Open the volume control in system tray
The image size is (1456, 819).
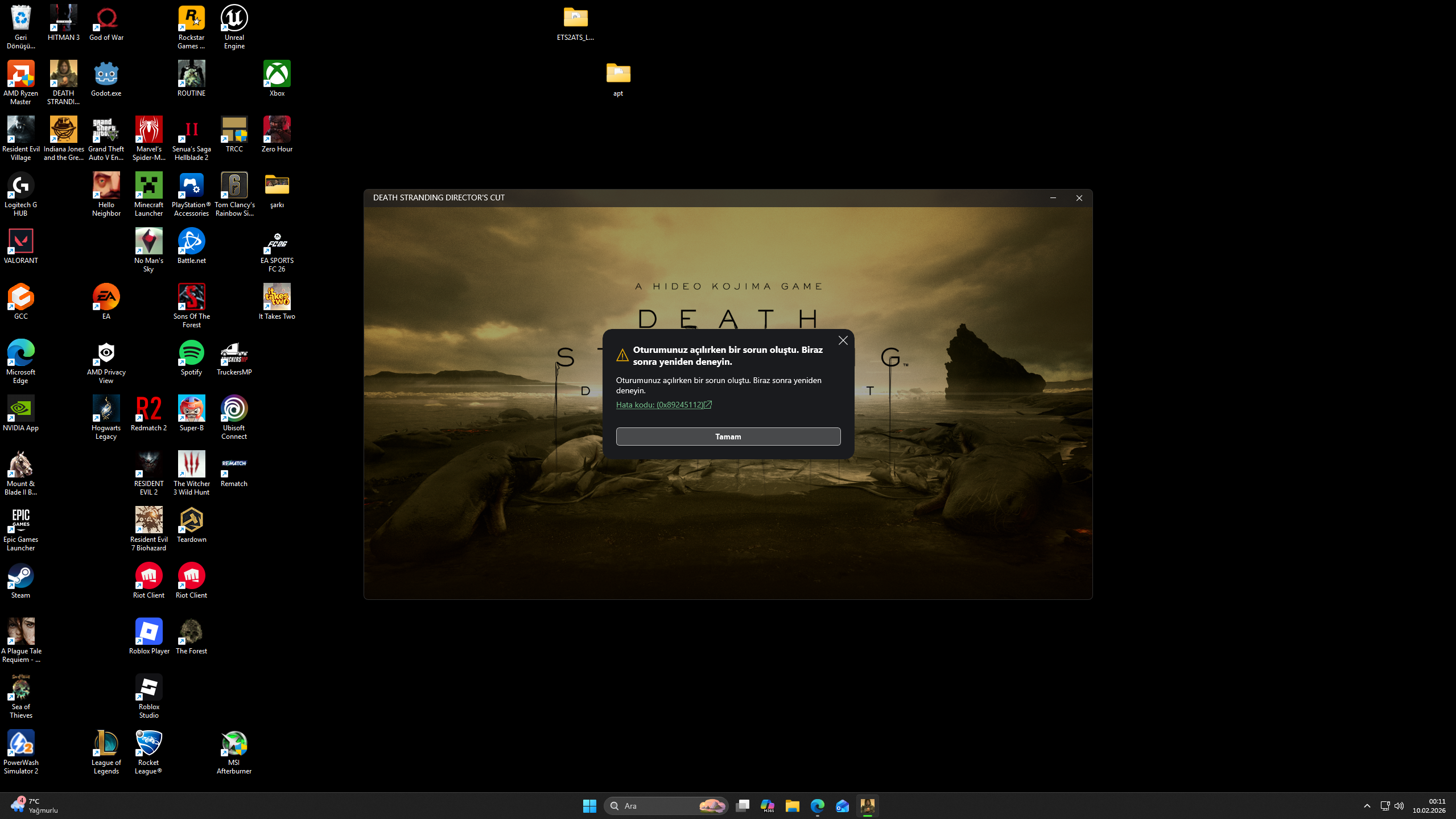click(1399, 806)
